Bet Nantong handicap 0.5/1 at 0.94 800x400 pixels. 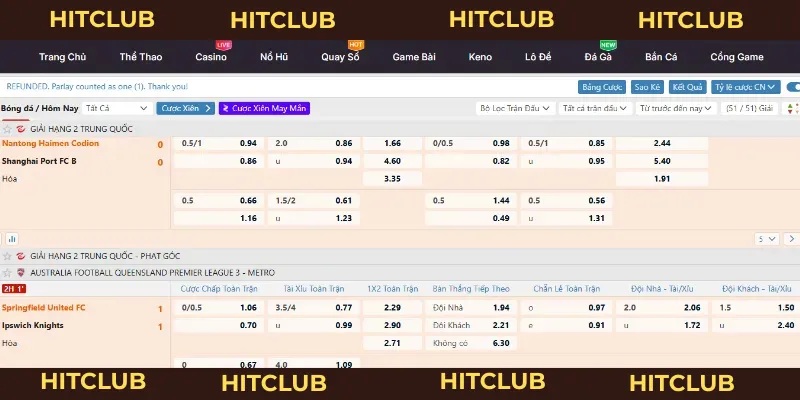tap(219, 143)
